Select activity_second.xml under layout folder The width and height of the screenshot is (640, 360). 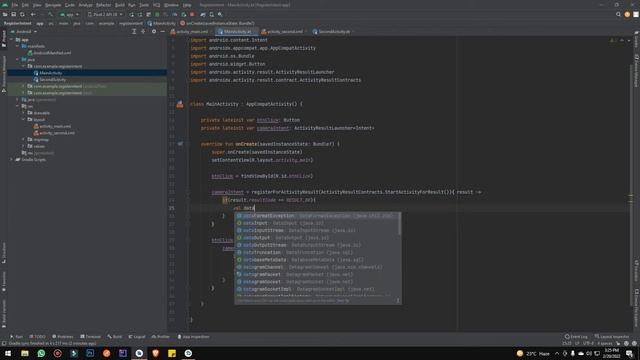pos(57,133)
